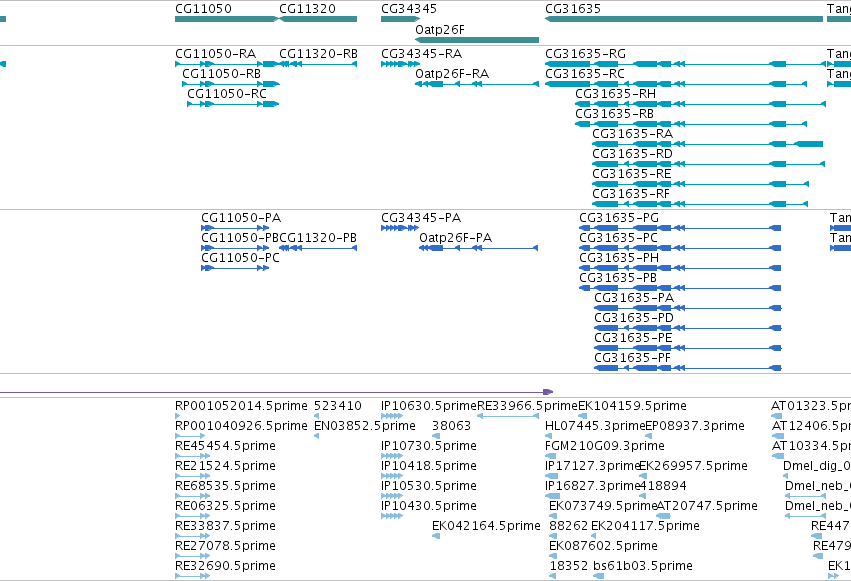This screenshot has height=581, width=851.
Task: Select cDNA RE27078.5prime
Action: [225, 547]
